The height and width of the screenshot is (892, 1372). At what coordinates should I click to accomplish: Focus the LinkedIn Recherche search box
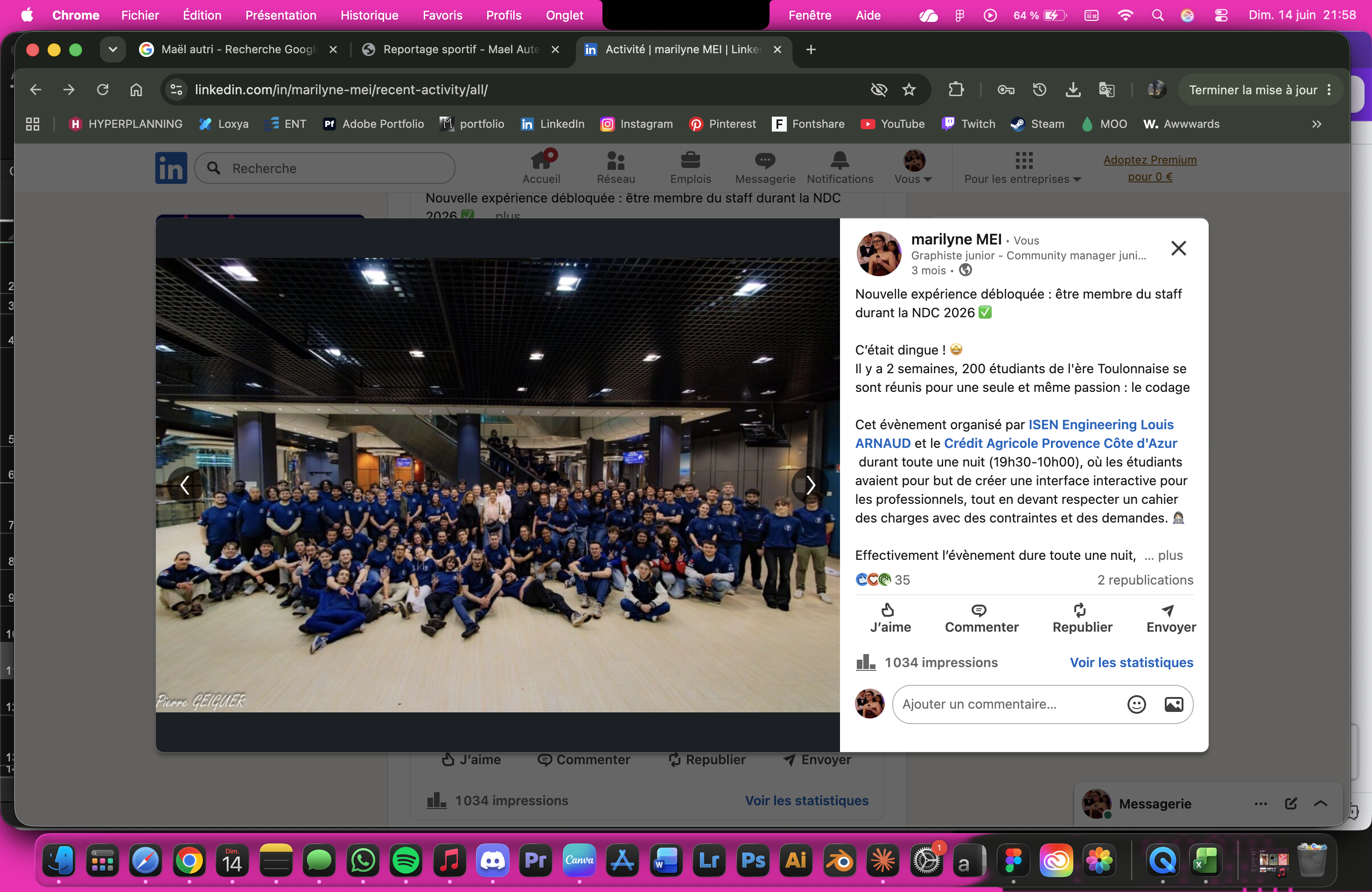click(x=324, y=168)
